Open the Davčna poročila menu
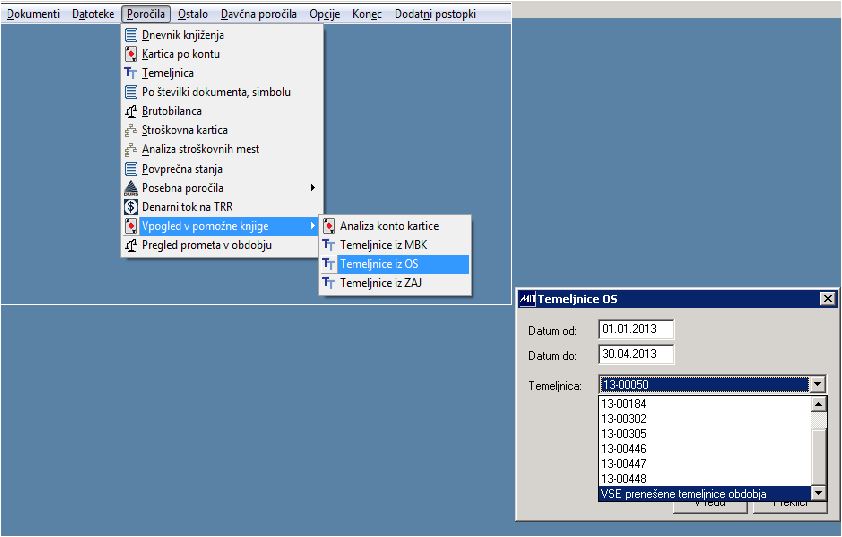 pos(259,14)
